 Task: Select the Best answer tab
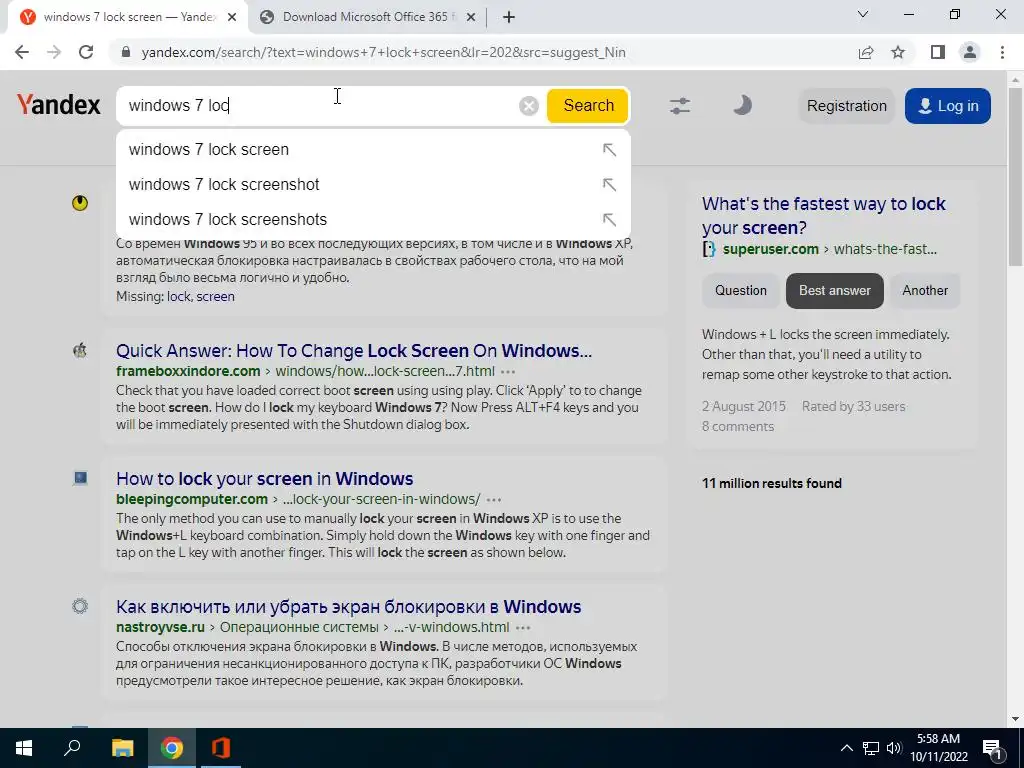[835, 291]
